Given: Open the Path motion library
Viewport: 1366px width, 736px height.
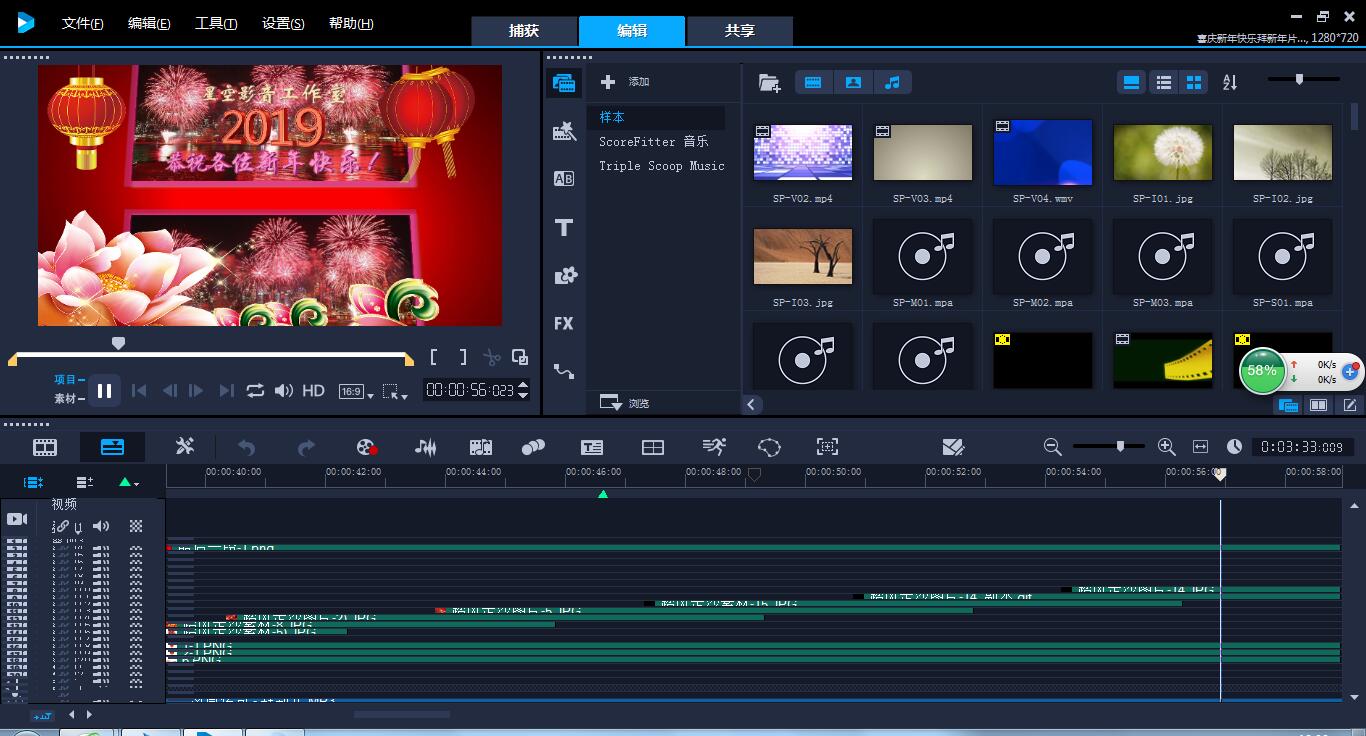Looking at the screenshot, I should pyautogui.click(x=564, y=372).
